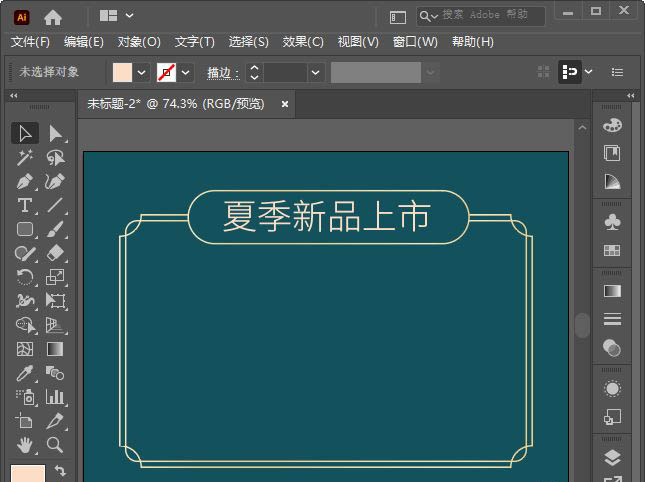This screenshot has width=645, height=482.
Task: Select the Mesh tool
Action: coord(25,349)
